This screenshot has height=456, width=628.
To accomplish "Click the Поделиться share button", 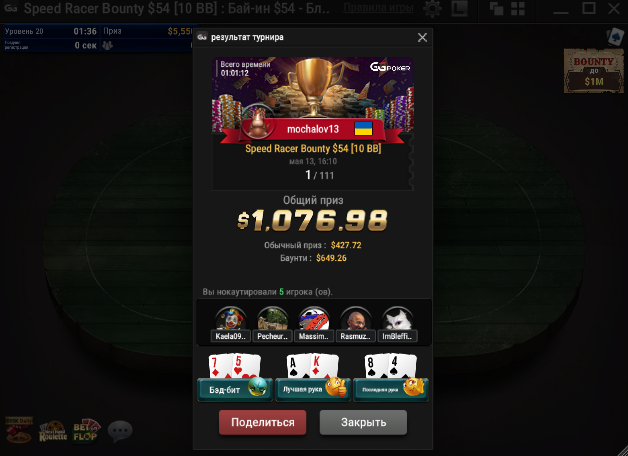I will tap(262, 422).
